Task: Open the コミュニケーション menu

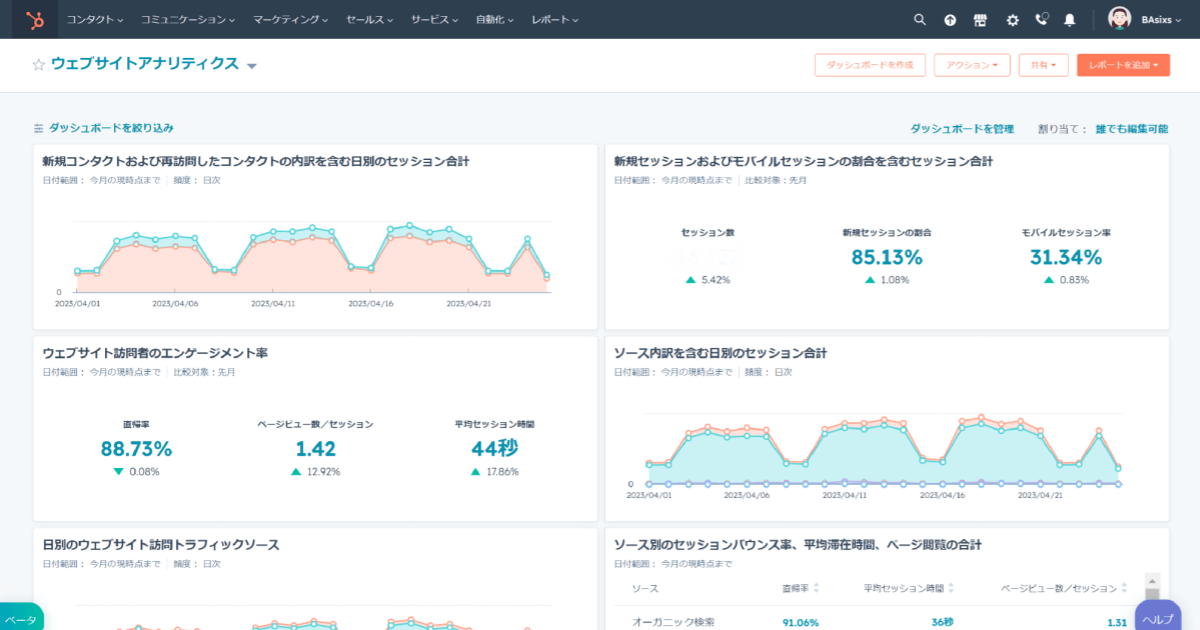Action: pos(188,19)
